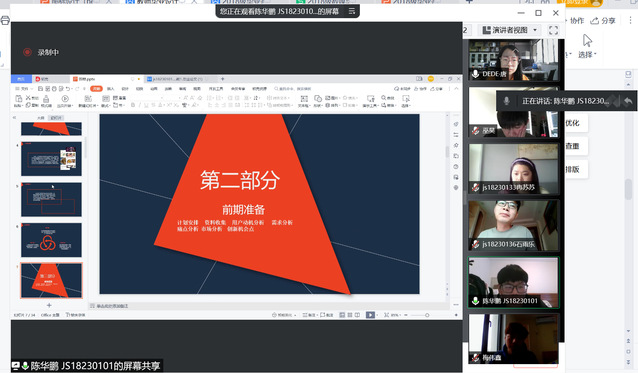Select video tile of 陈华鹏 JS18230101
638x373 pixels.
513,282
